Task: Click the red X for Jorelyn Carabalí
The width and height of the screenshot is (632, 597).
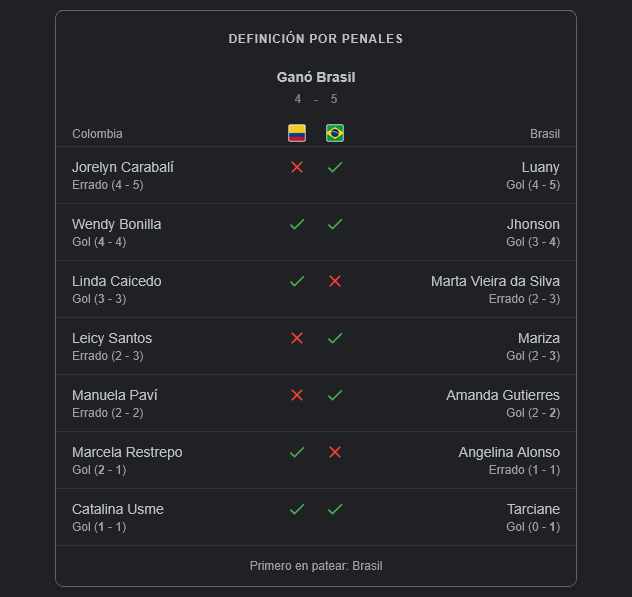Action: point(297,167)
